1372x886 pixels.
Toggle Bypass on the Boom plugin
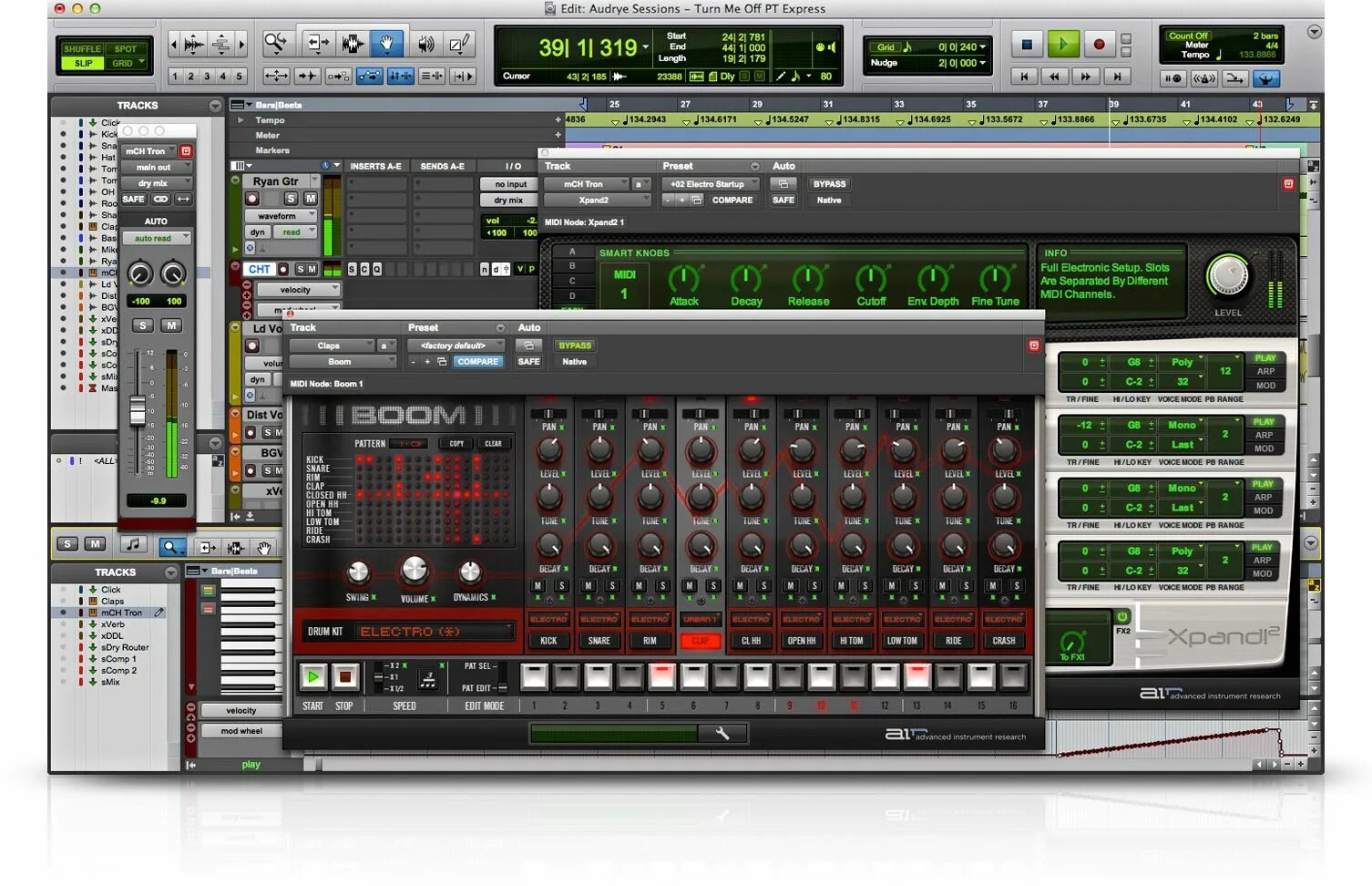[x=575, y=345]
